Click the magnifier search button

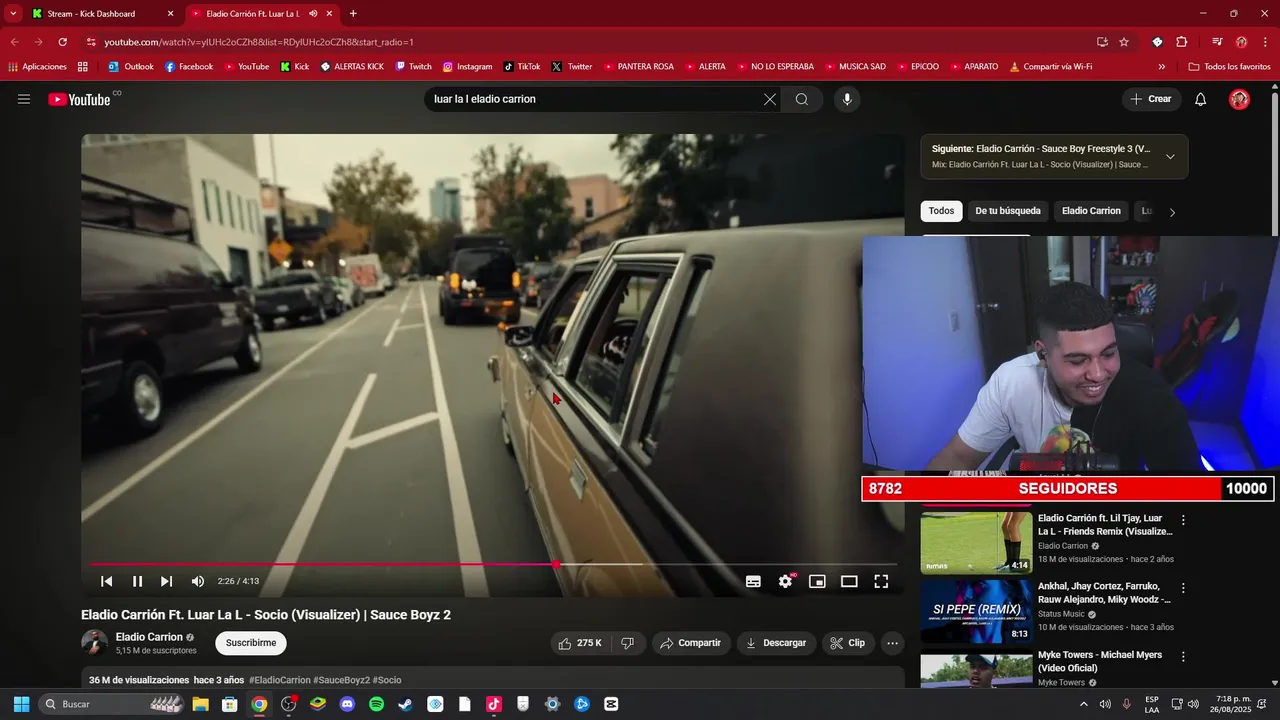coord(802,99)
